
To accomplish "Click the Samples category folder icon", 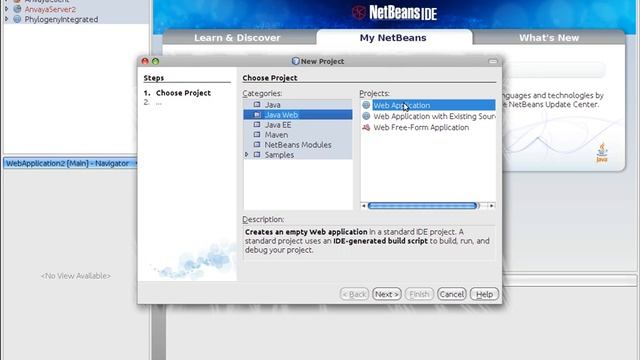I will tap(257, 155).
